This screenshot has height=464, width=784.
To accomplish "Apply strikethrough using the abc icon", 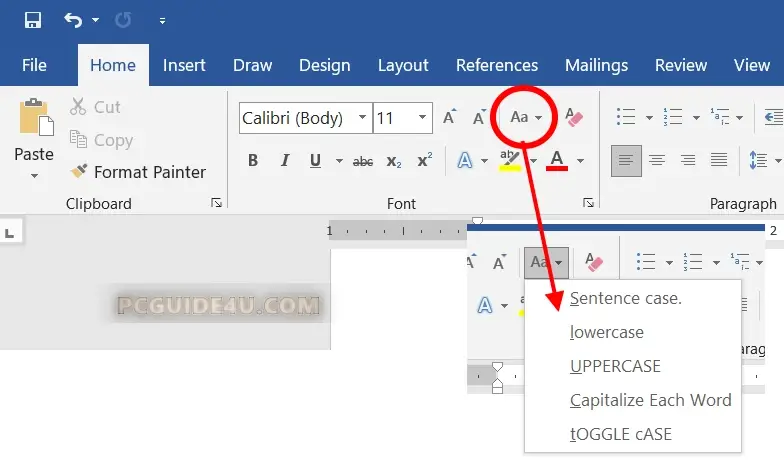I will click(x=363, y=161).
